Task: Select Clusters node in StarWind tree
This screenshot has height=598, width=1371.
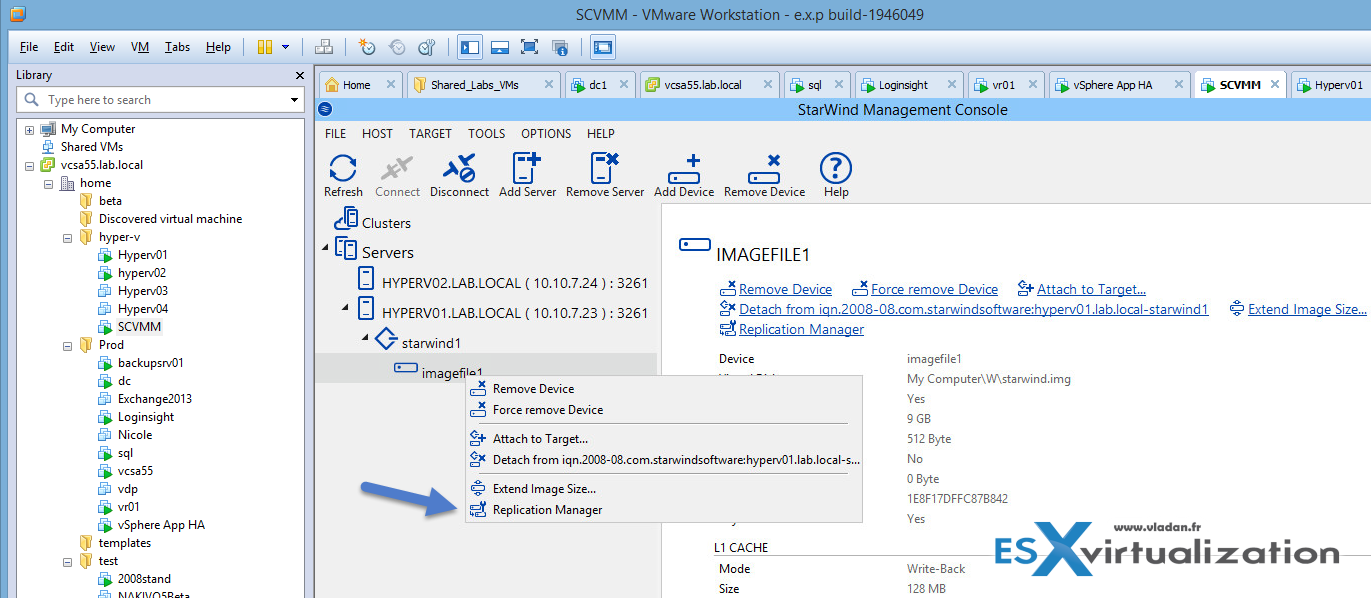Action: (x=386, y=223)
